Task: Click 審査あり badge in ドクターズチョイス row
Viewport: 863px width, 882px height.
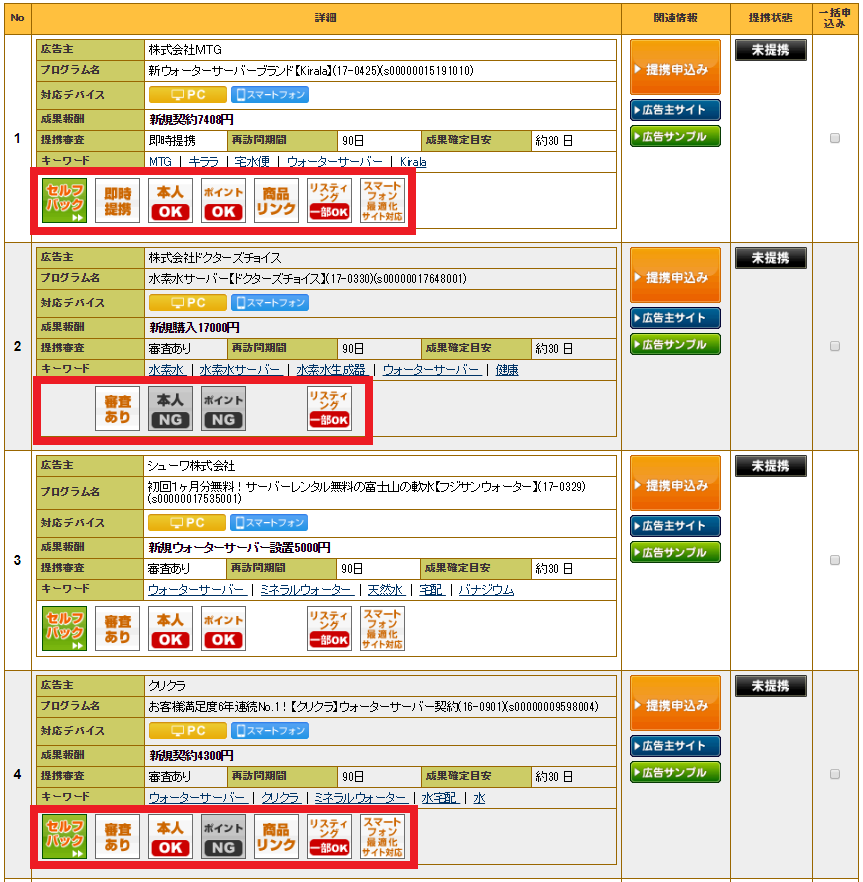Action: pos(117,408)
